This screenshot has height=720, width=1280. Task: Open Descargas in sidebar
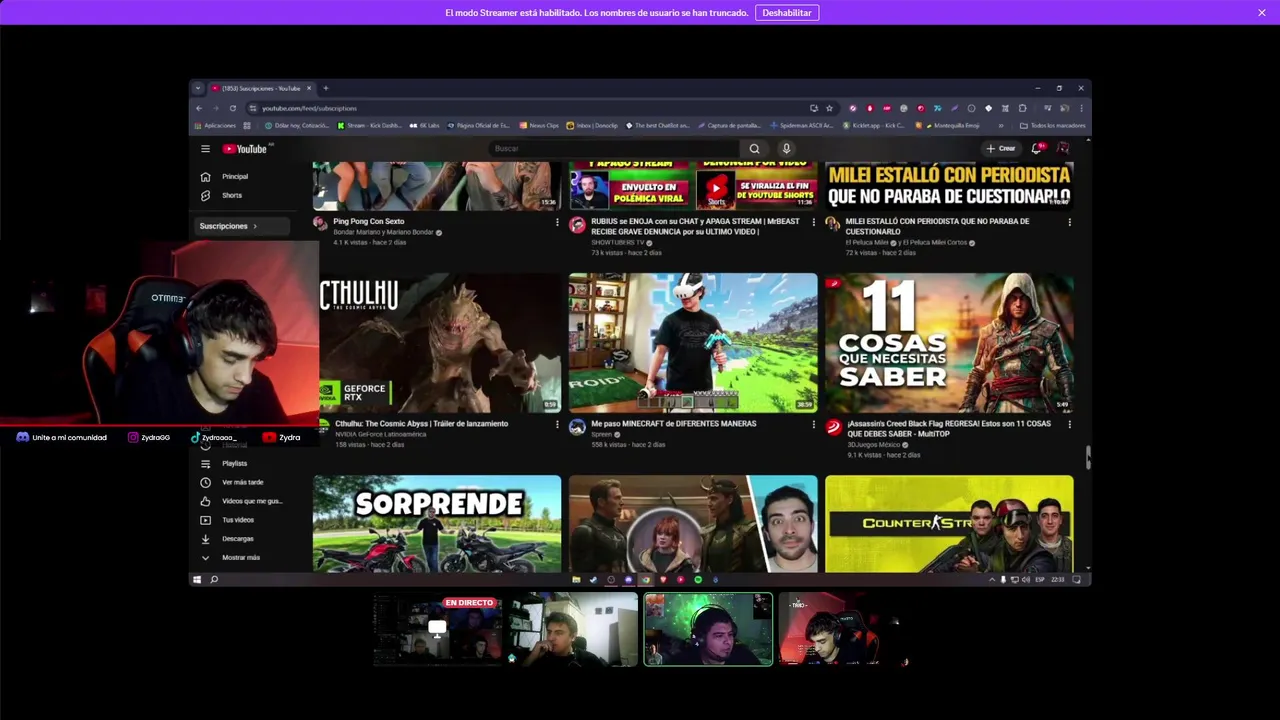(x=240, y=539)
